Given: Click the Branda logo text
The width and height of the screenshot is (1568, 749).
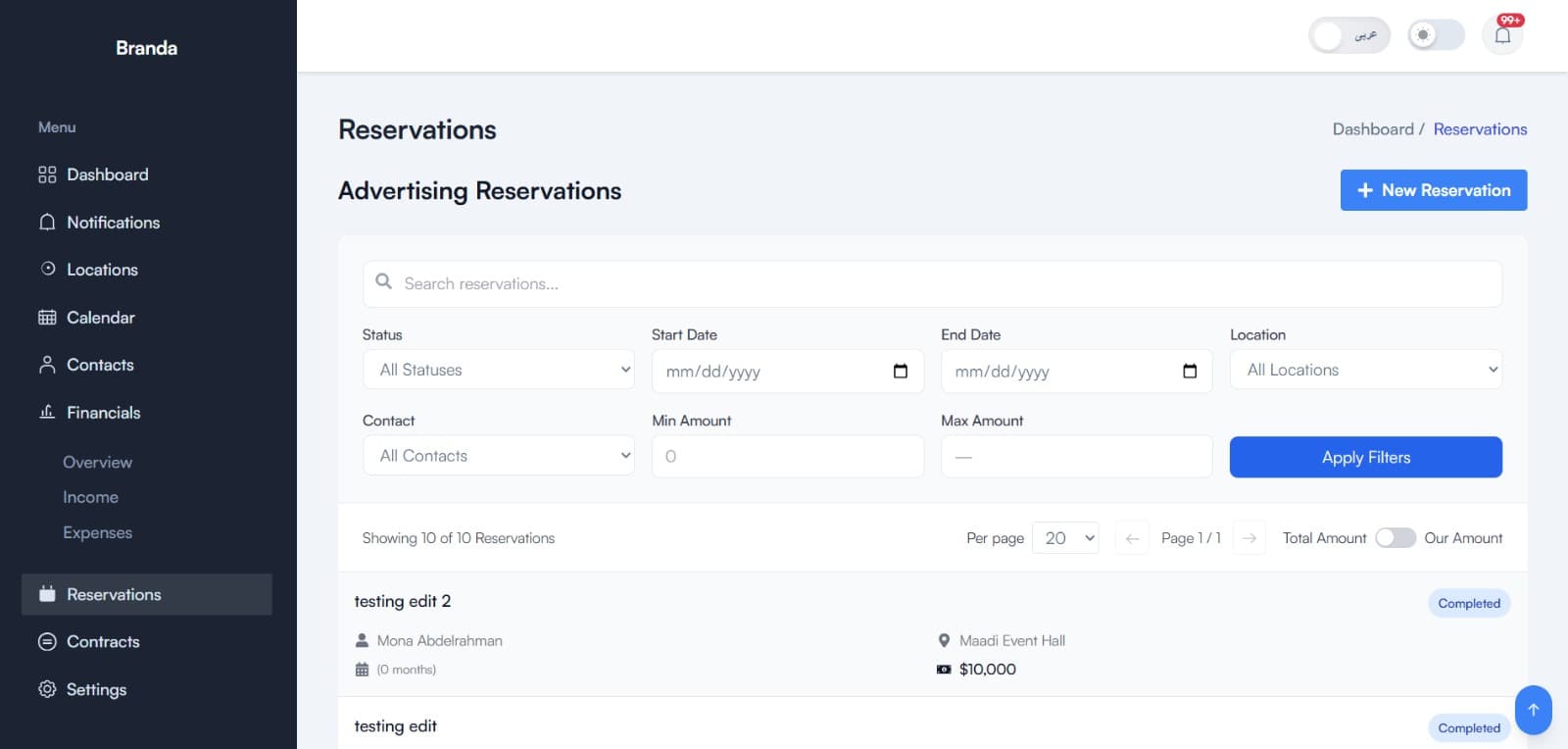Looking at the screenshot, I should [x=147, y=48].
